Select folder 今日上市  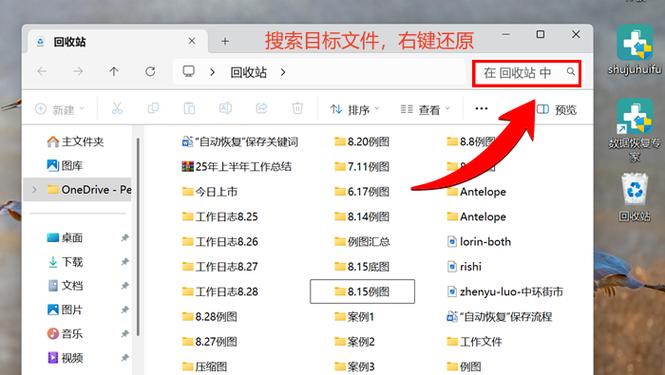(210, 191)
